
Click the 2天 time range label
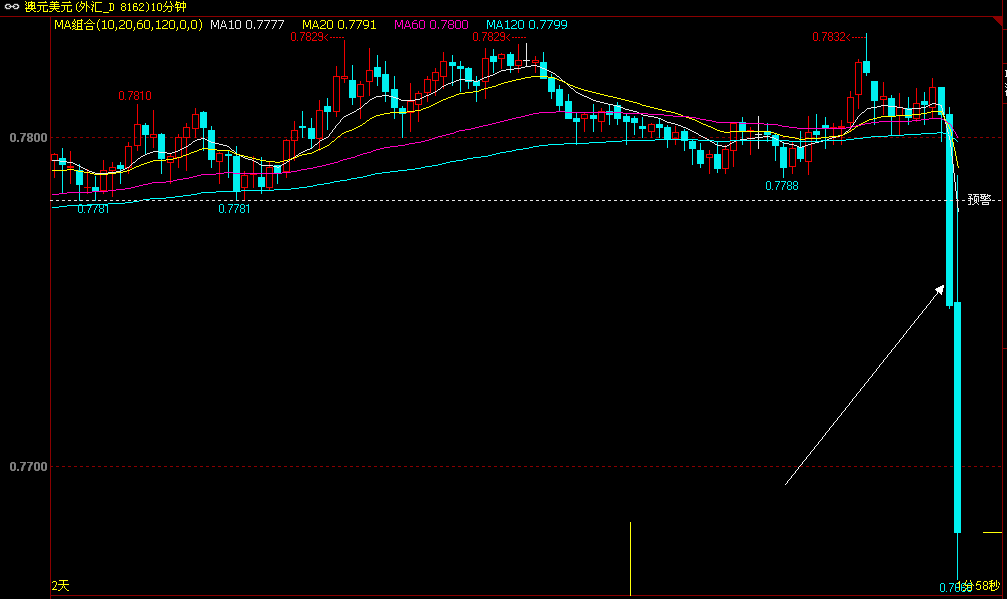tap(60, 586)
